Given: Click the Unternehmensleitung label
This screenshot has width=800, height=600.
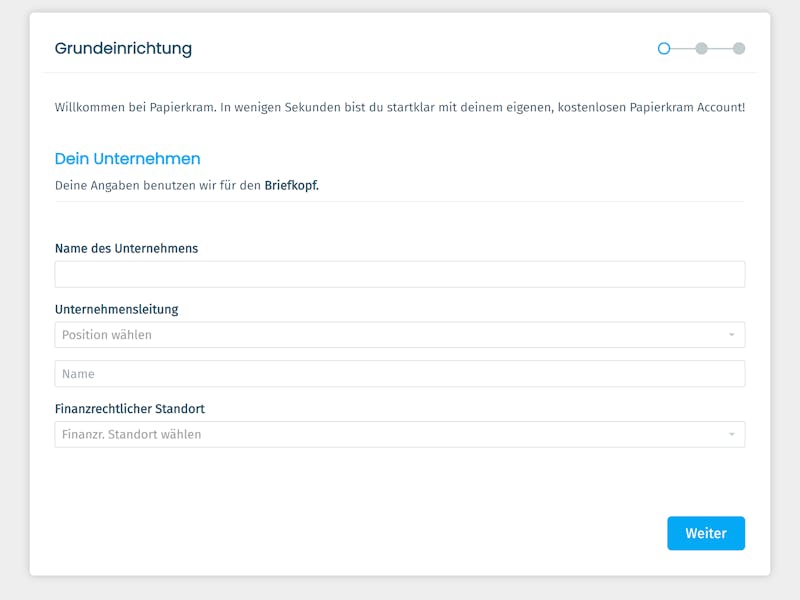Looking at the screenshot, I should (117, 309).
